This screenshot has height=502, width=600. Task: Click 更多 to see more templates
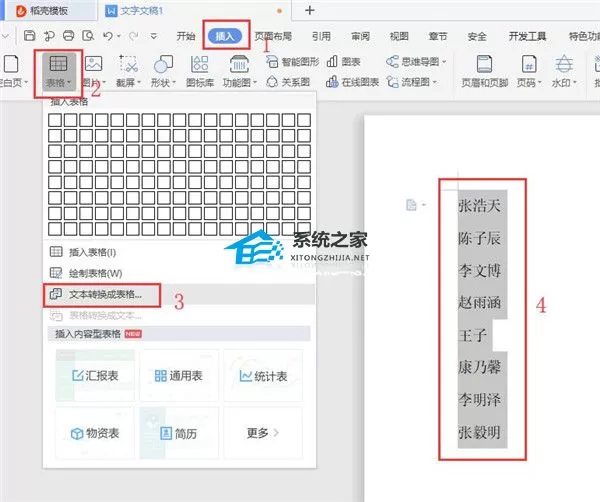click(x=263, y=433)
